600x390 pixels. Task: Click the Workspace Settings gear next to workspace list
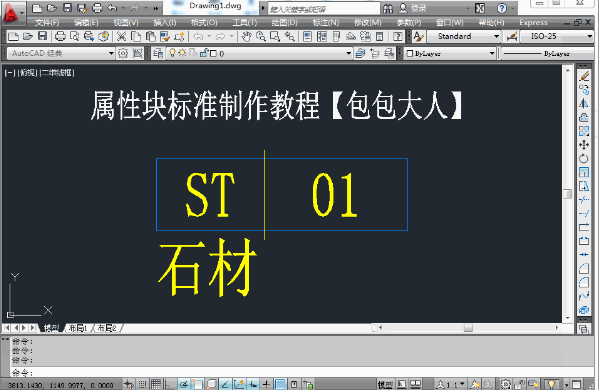point(123,53)
